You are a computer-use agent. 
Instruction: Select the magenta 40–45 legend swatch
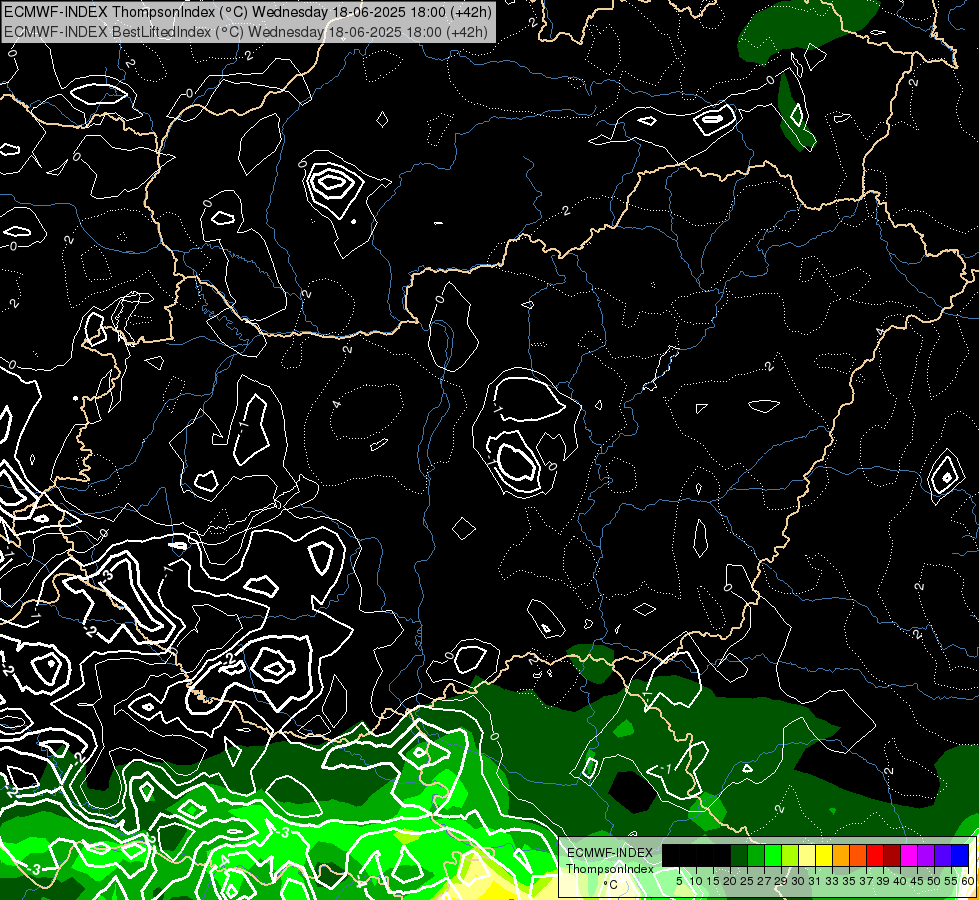(x=909, y=855)
